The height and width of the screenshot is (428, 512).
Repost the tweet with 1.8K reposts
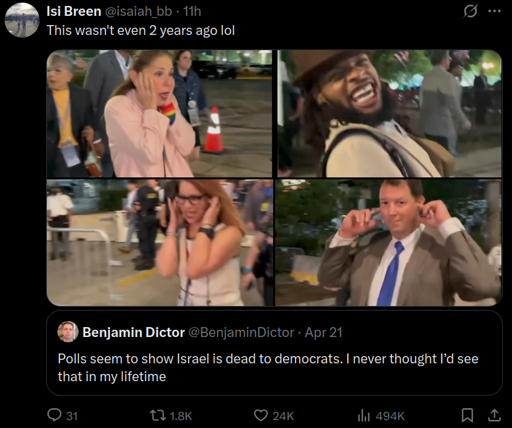coord(156,415)
